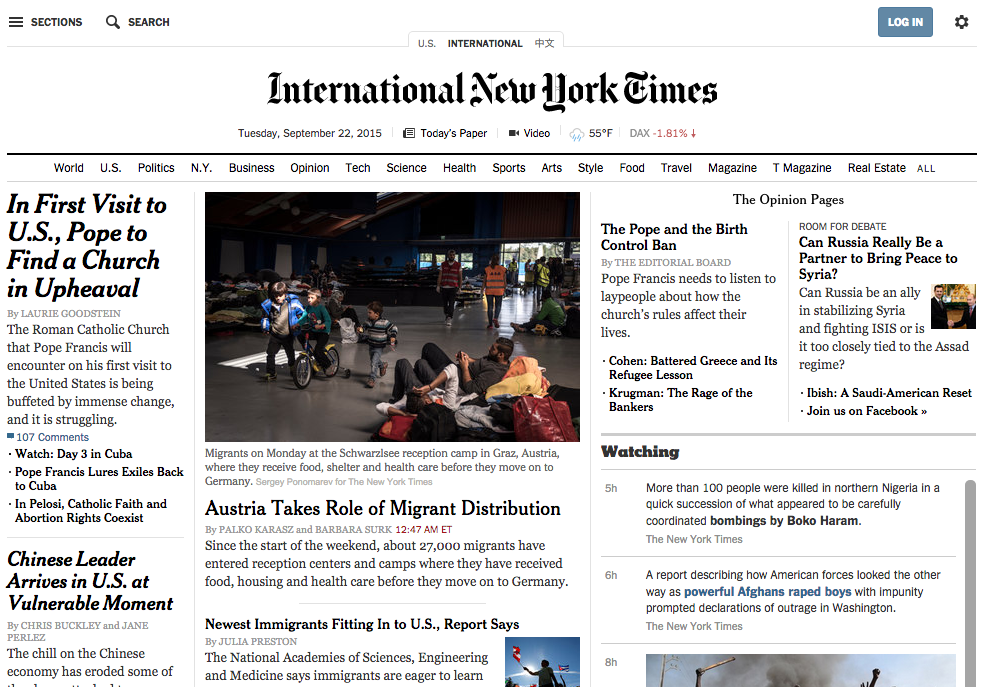
Task: Open the Sections hamburger menu
Action: (16, 22)
